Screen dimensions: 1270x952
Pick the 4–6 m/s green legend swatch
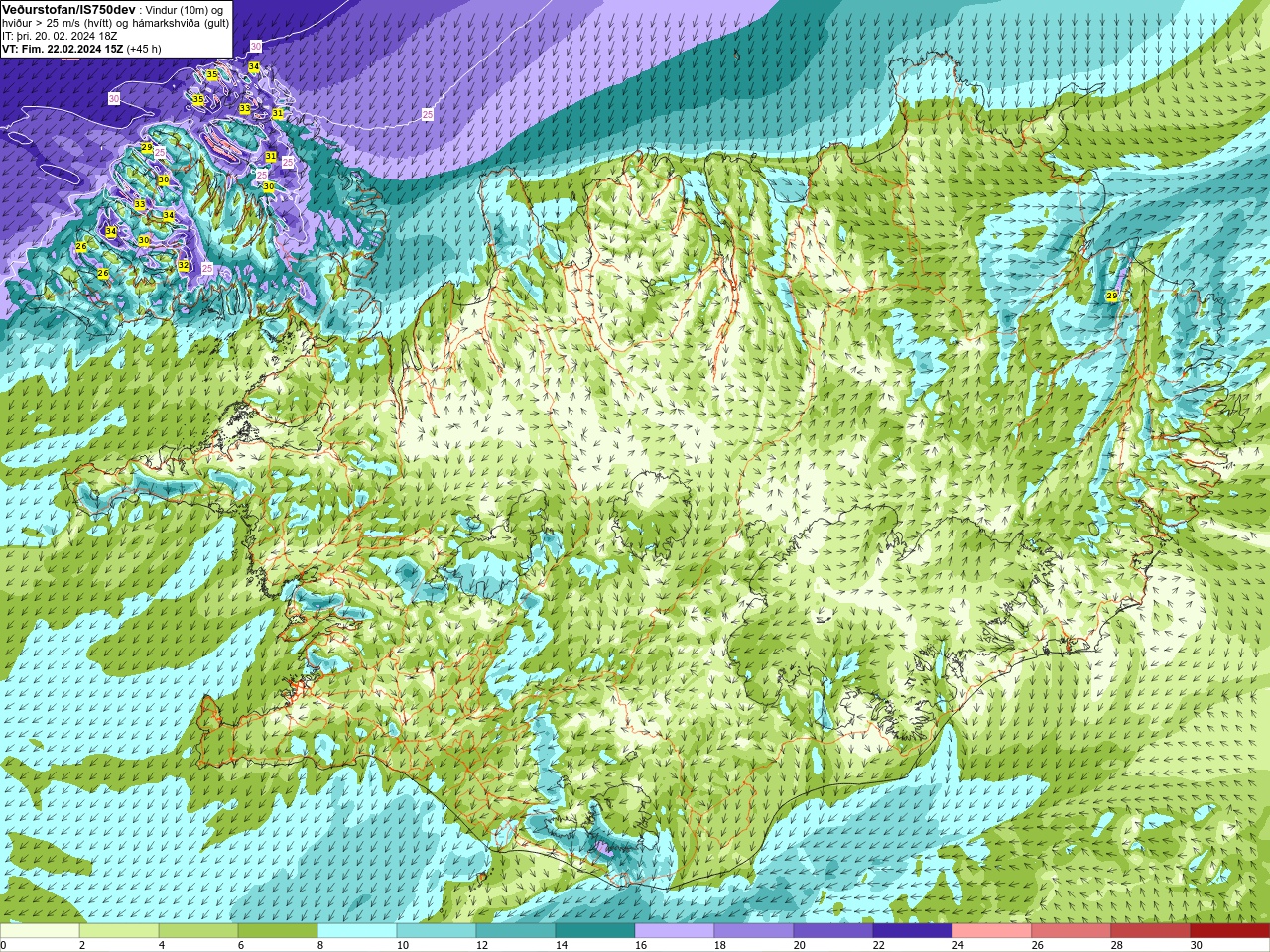tap(198, 931)
